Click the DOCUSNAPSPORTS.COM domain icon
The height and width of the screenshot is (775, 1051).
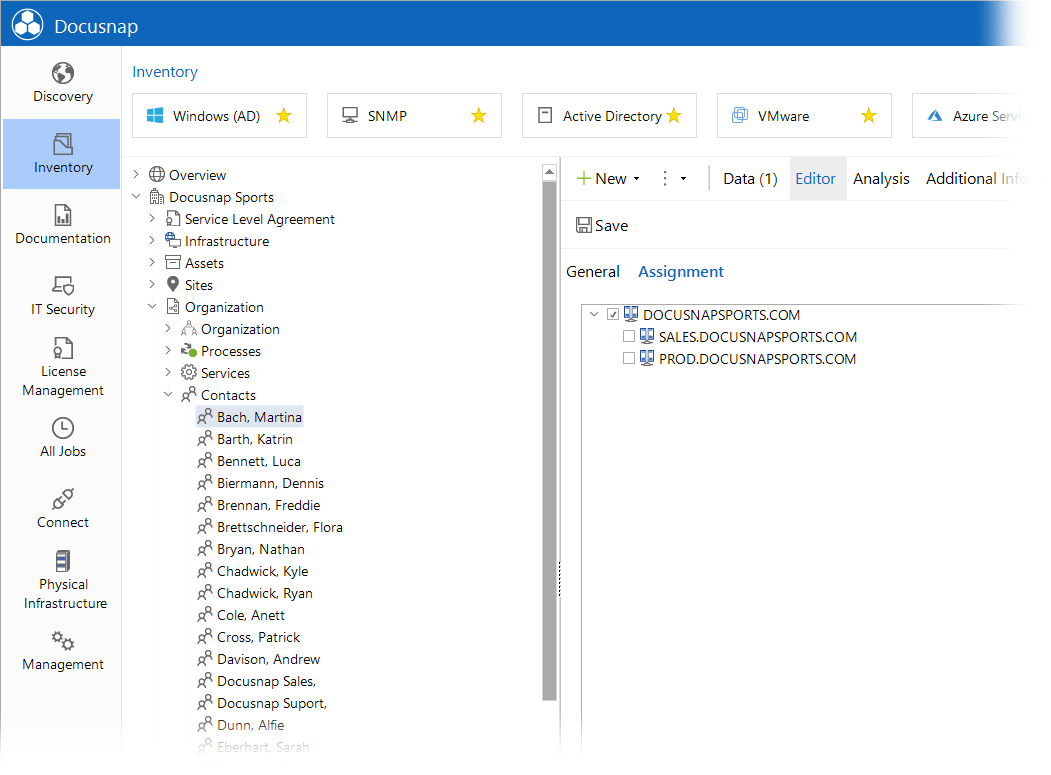[x=631, y=314]
